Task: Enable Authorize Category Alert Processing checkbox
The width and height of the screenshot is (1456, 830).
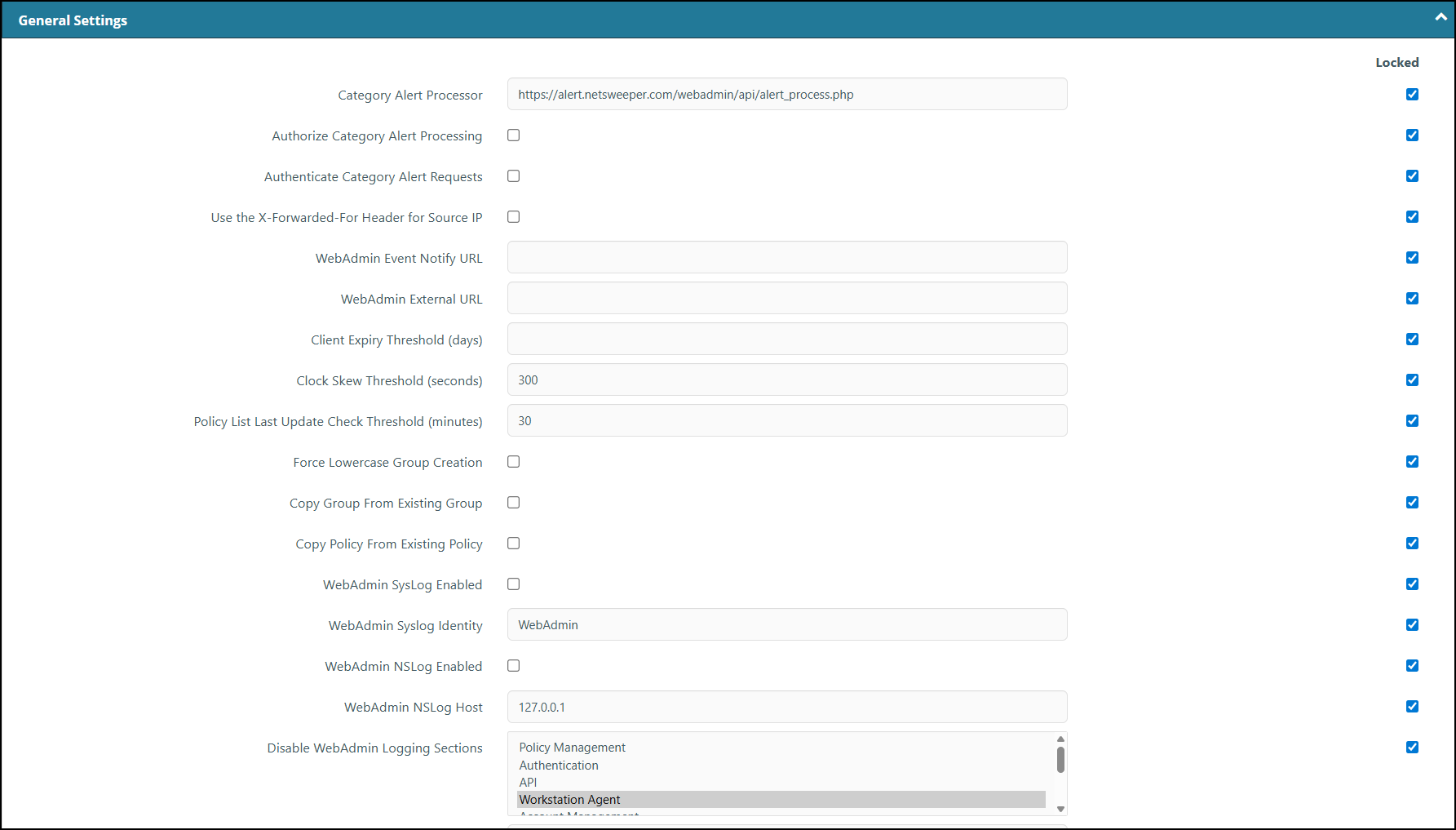Action: [x=514, y=135]
